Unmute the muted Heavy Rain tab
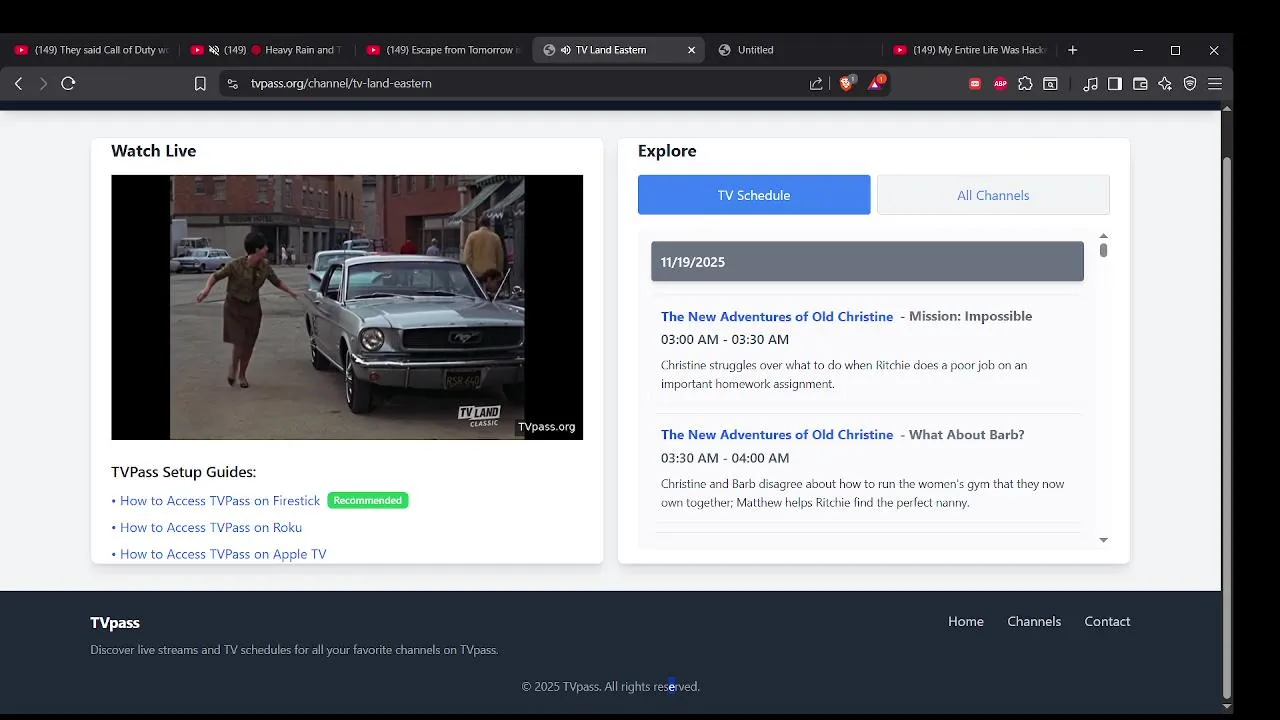Viewport: 1280px width, 720px height. [x=214, y=50]
